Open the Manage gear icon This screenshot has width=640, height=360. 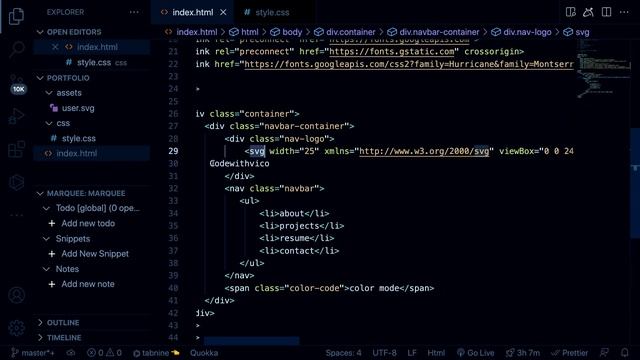[16, 327]
